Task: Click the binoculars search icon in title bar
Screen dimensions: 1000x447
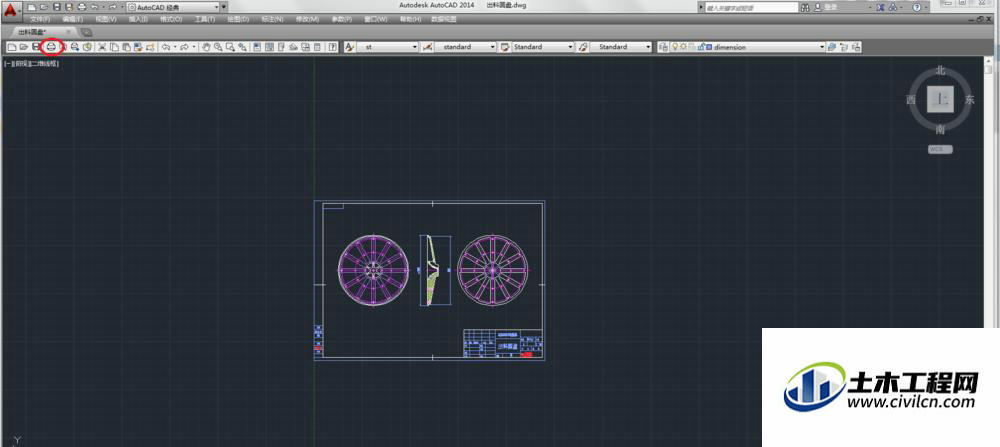Action: pyautogui.click(x=805, y=8)
